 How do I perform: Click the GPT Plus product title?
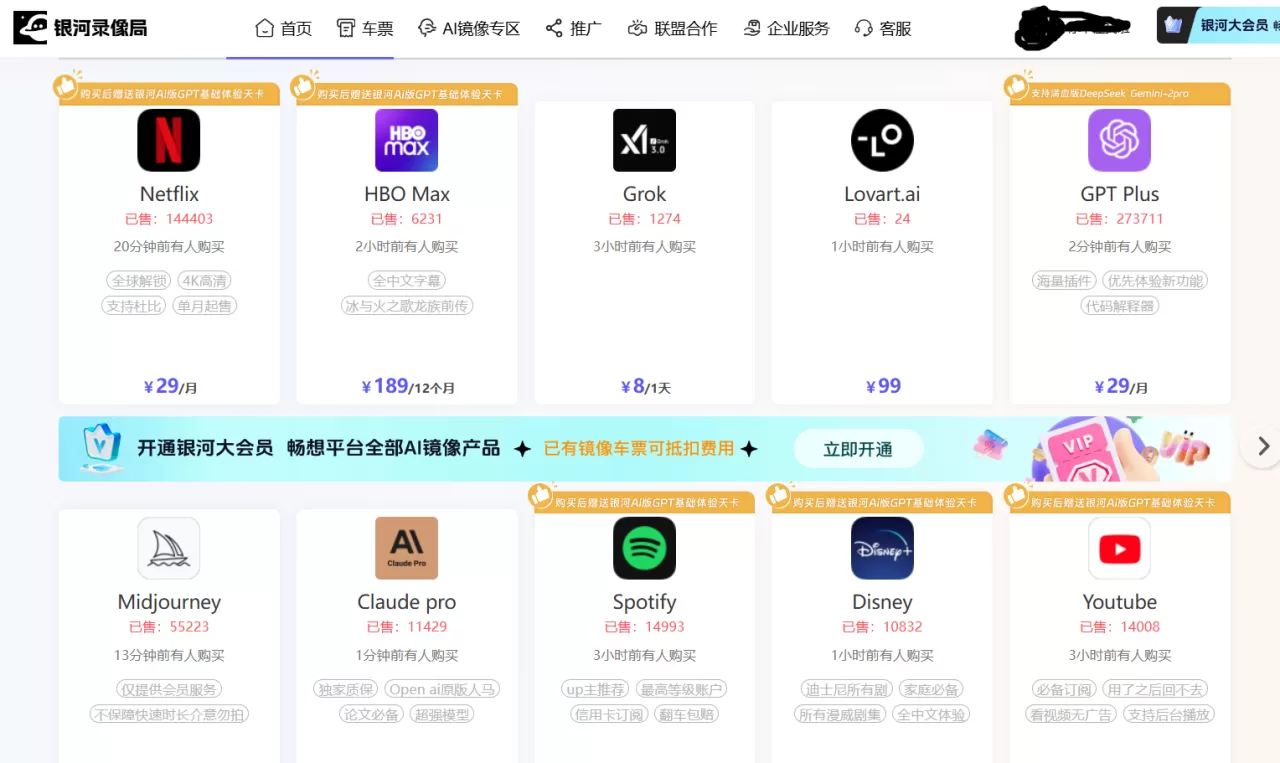(1120, 194)
